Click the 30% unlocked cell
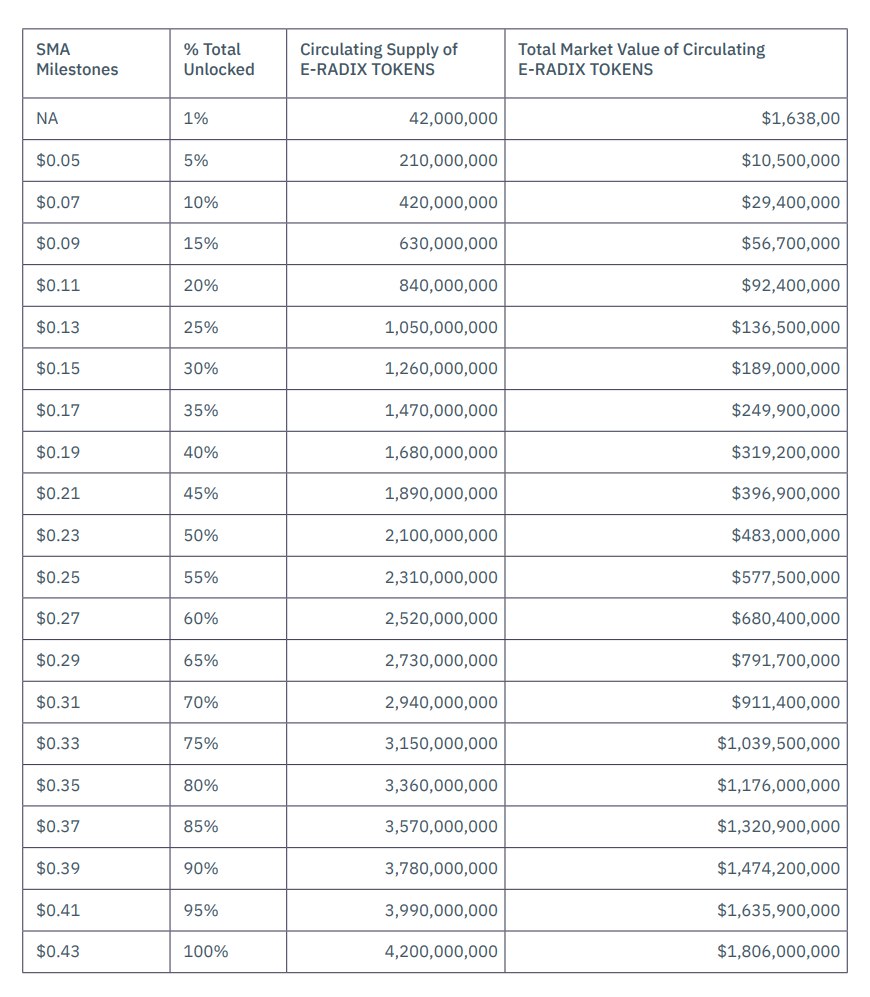This screenshot has width=870, height=997. click(228, 369)
